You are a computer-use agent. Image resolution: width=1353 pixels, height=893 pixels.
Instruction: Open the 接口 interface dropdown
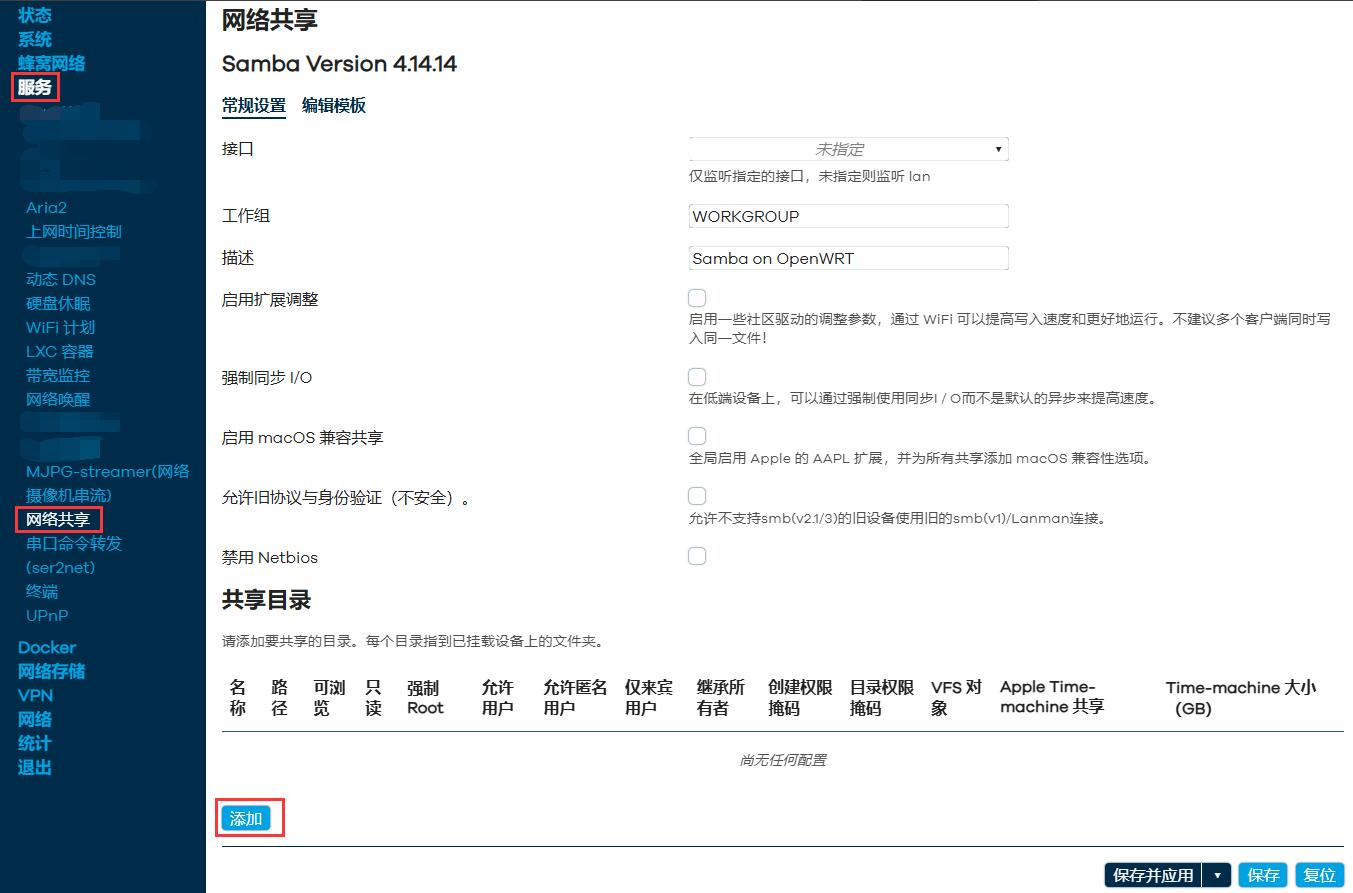[x=848, y=149]
